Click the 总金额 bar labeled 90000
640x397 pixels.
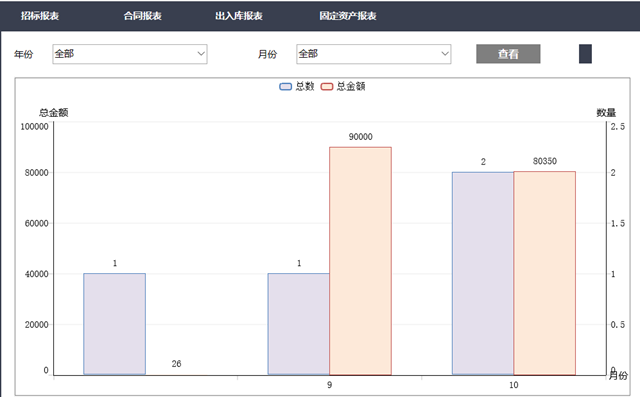pyautogui.click(x=360, y=261)
